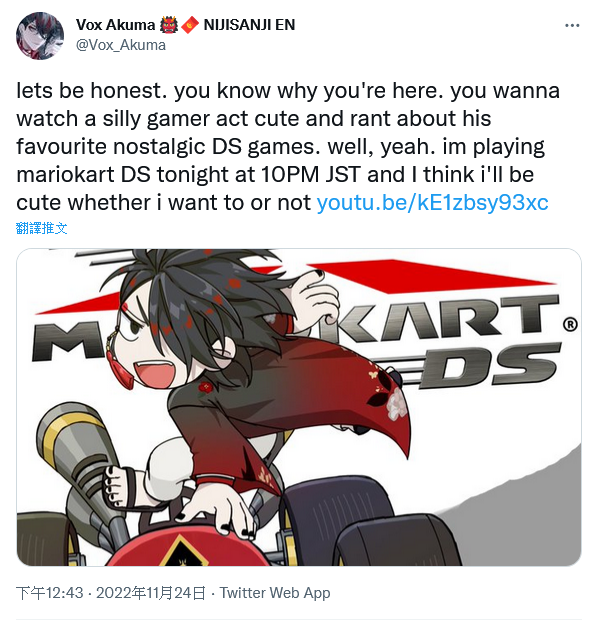Click the ogre mask emoji beside the name

[x=169, y=25]
